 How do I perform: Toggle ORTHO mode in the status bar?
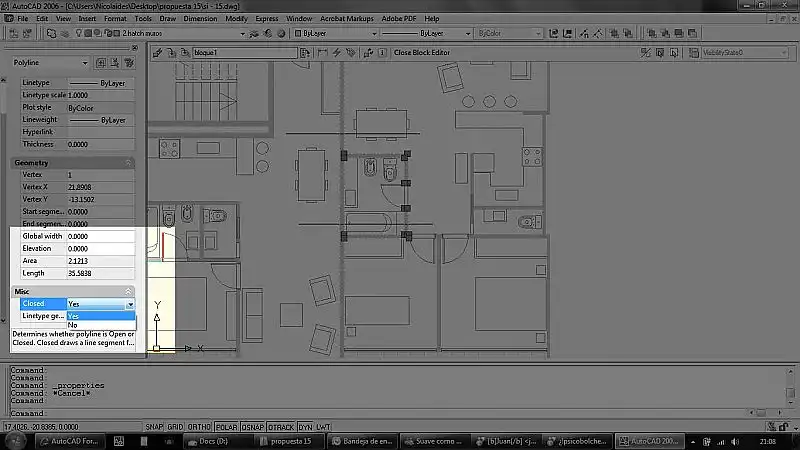[x=201, y=426]
